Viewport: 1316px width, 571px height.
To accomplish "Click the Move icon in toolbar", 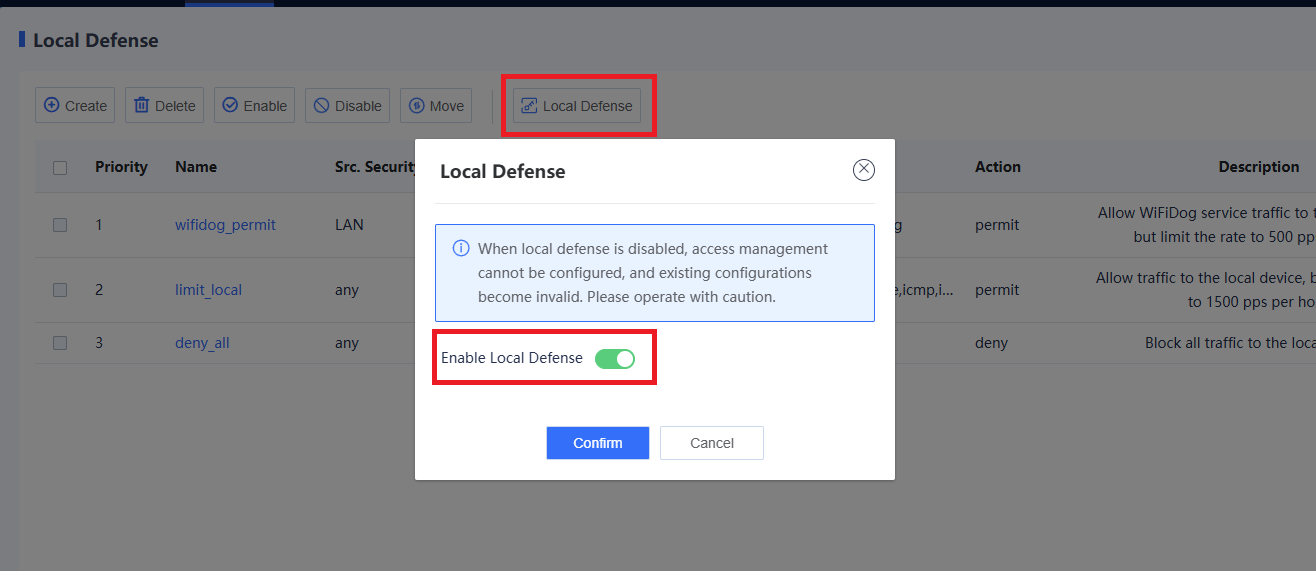I will (417, 105).
